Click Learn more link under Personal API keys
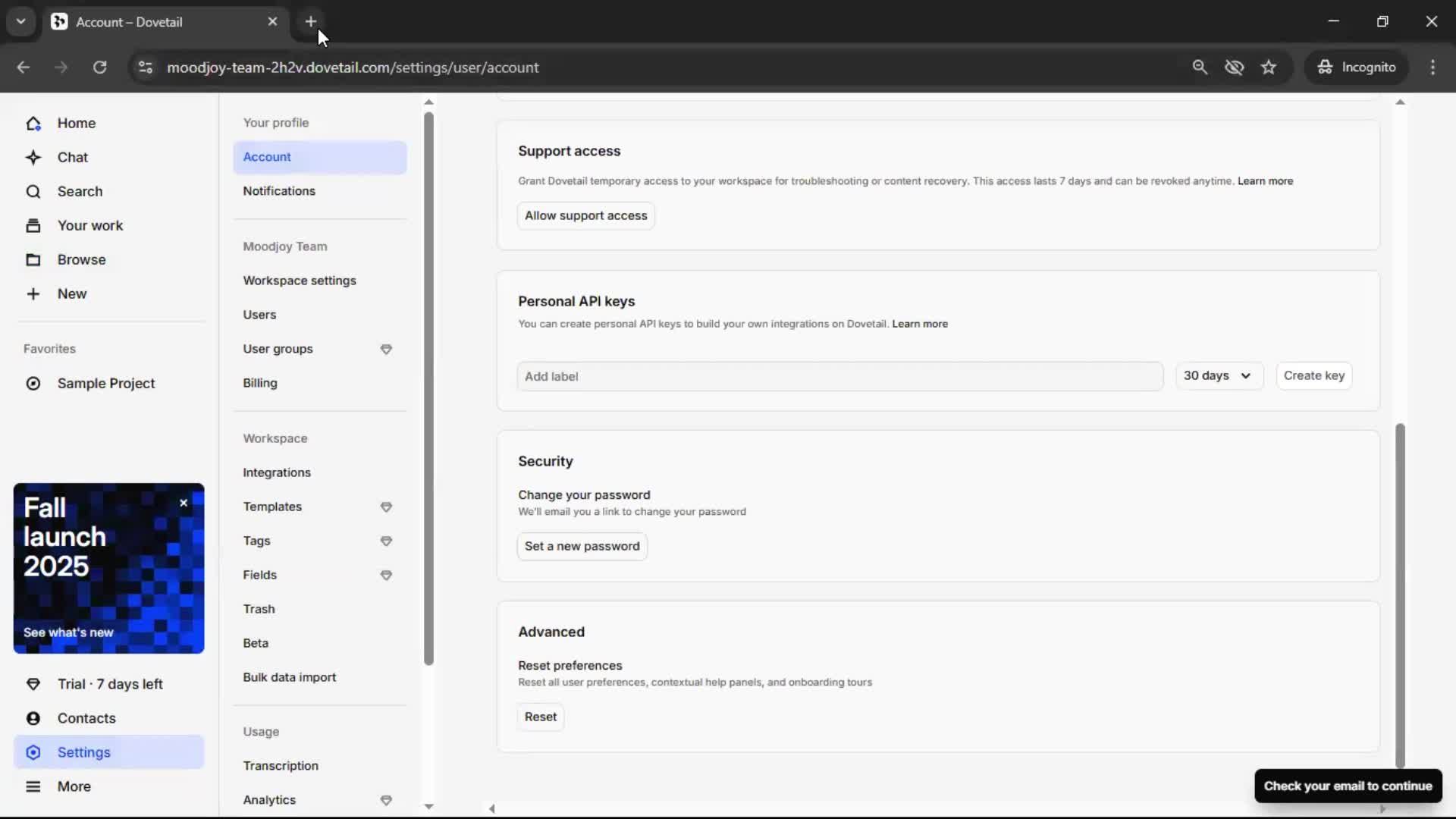1456x819 pixels. click(919, 324)
